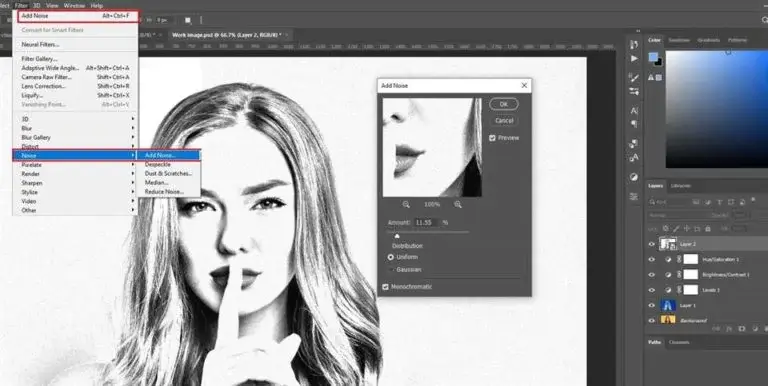Click the add layer mask icon at Layers bottom

click(x=742, y=329)
